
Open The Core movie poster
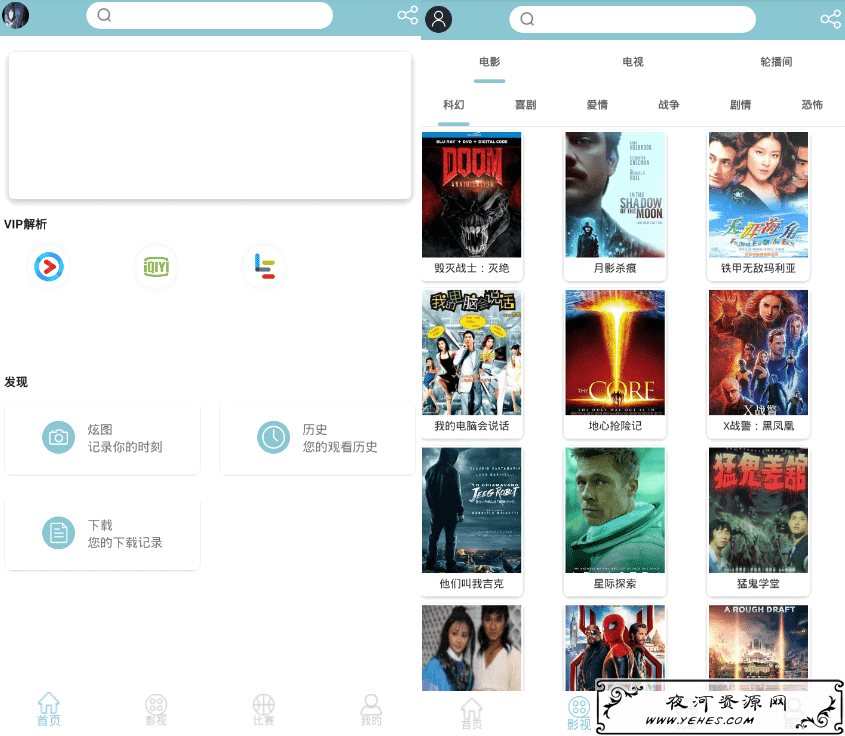615,352
